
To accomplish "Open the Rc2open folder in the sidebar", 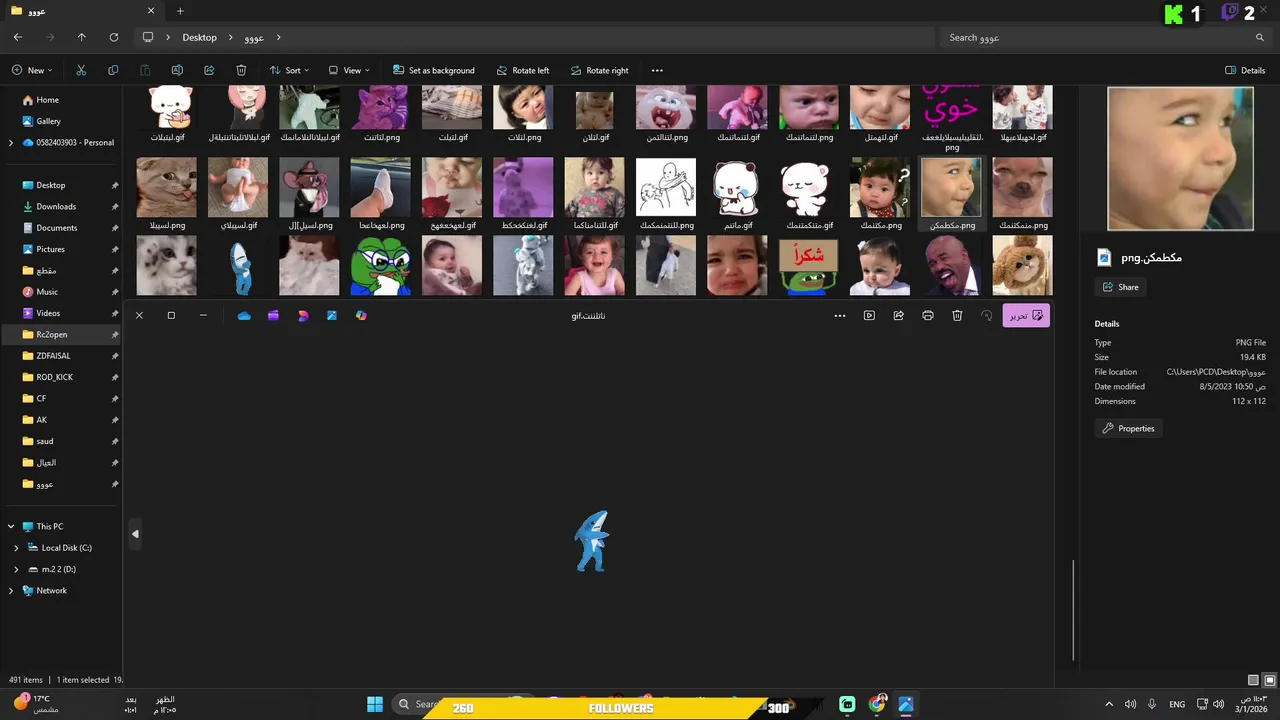I will [51, 334].
